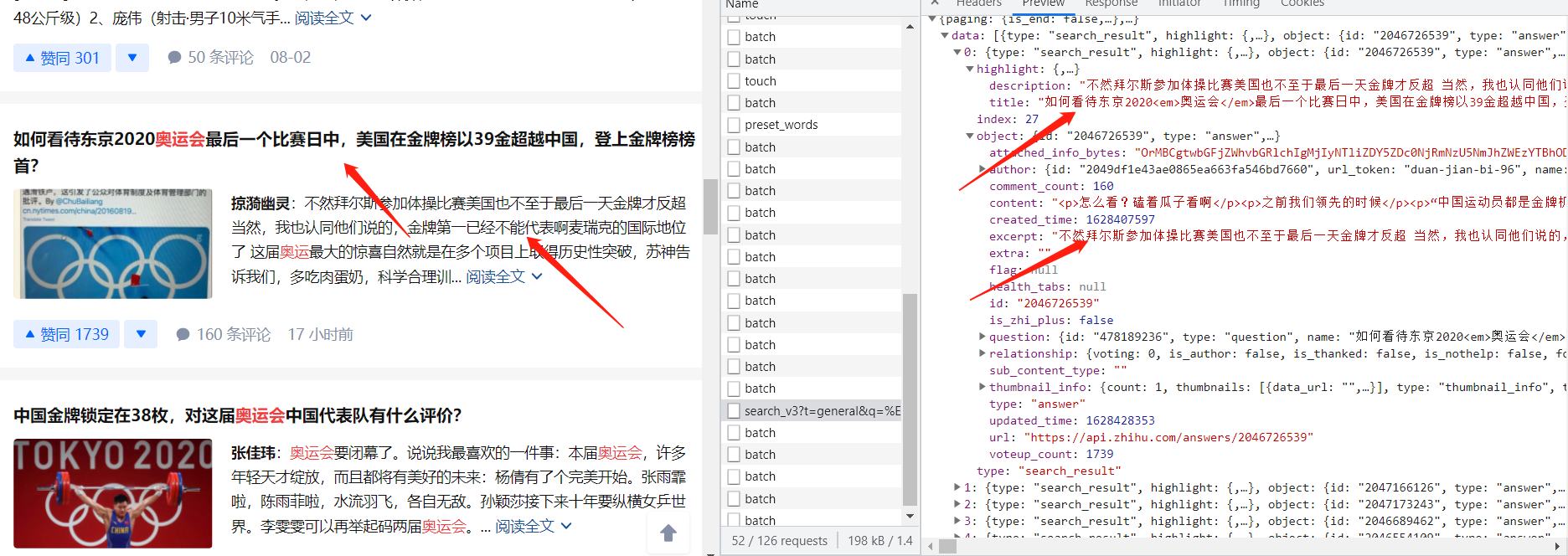Click the Name column header

coord(741,4)
